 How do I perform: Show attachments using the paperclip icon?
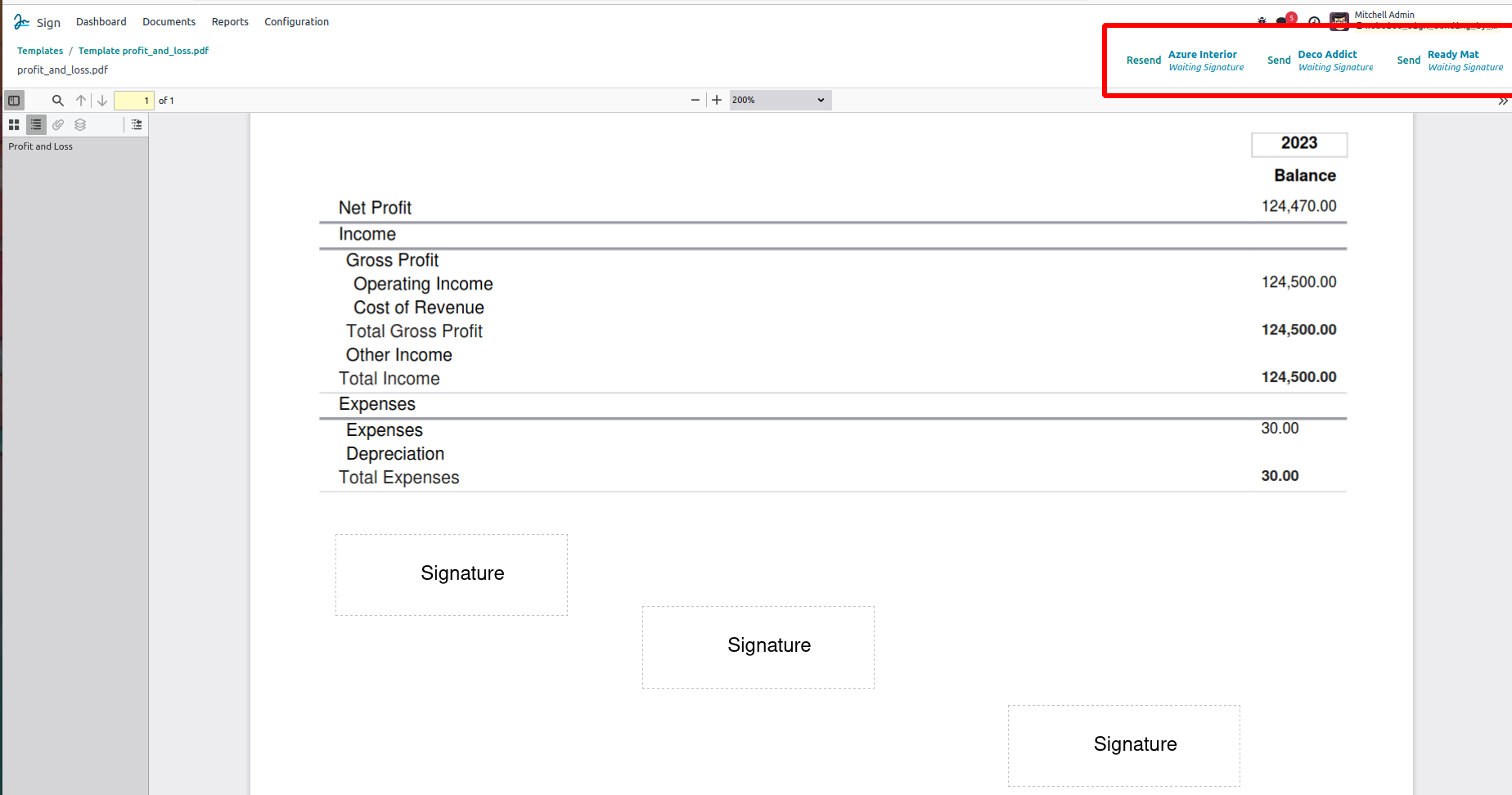coord(58,125)
